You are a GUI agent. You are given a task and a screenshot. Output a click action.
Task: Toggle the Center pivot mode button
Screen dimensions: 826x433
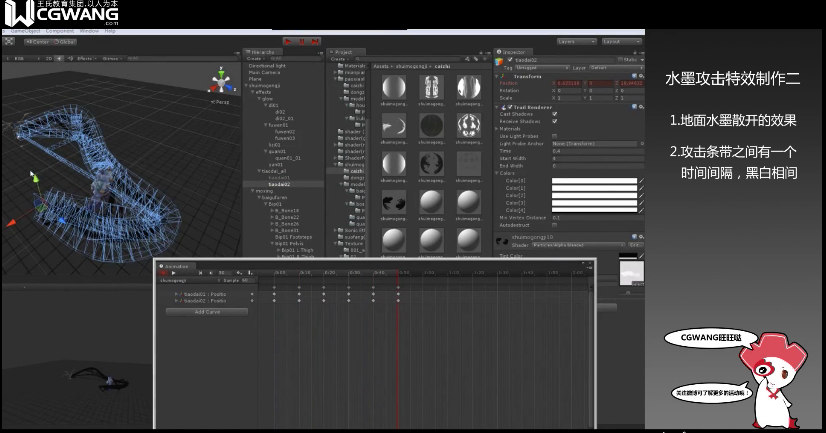(37, 42)
